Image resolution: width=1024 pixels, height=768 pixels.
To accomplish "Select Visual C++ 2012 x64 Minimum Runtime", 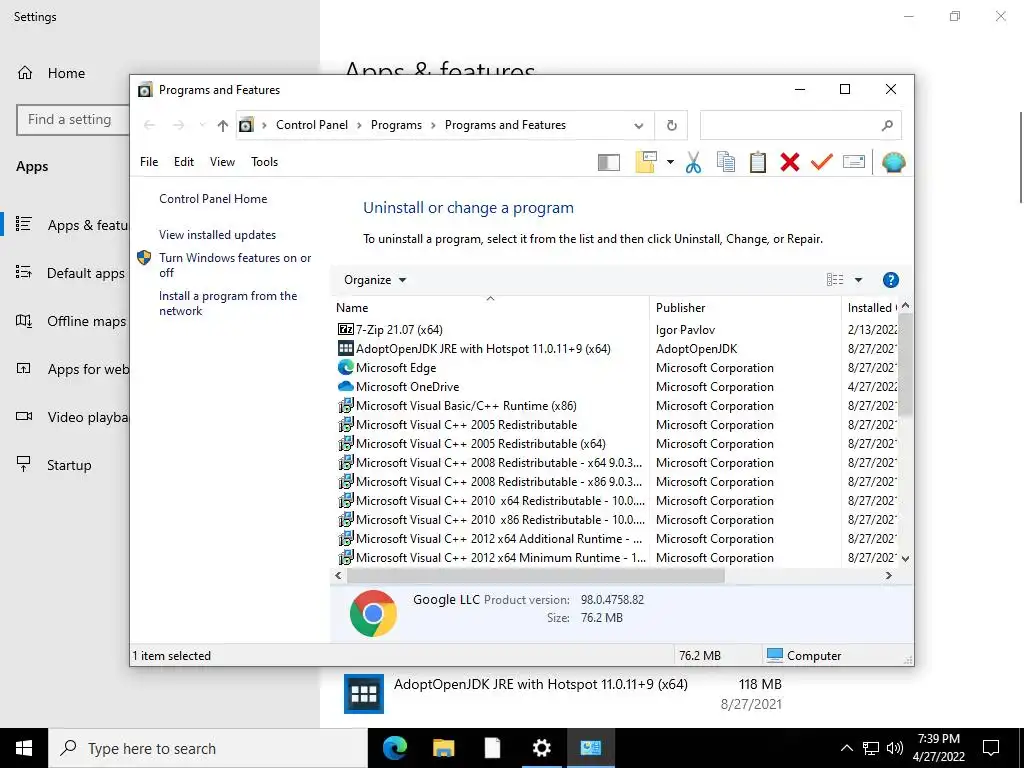I will point(491,558).
